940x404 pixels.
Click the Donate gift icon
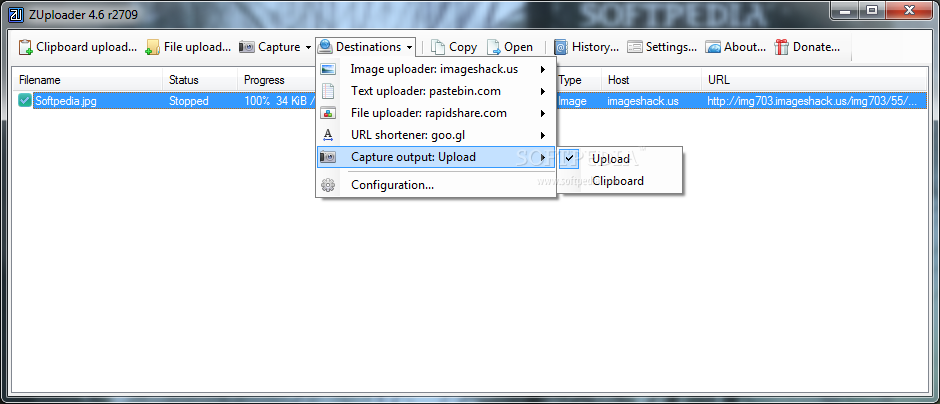[781, 47]
